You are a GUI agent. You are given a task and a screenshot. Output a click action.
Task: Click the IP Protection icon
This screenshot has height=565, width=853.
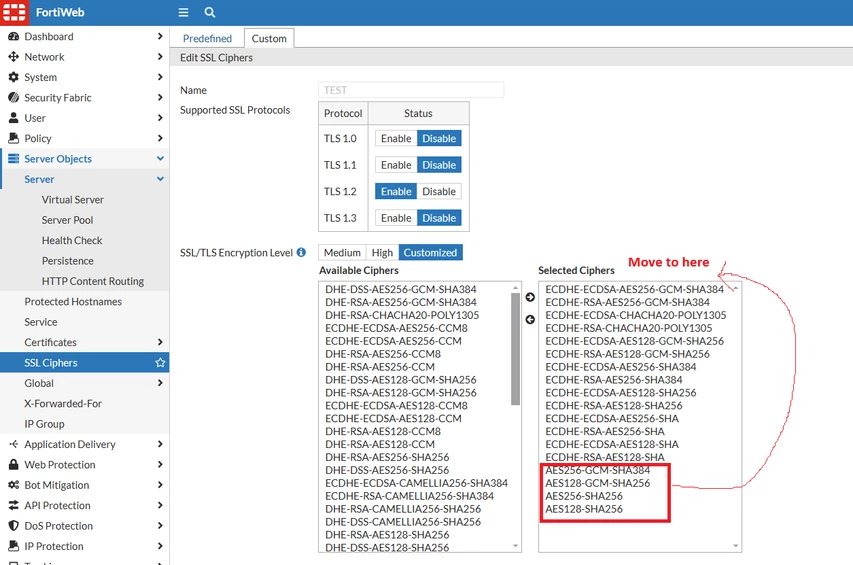14,546
